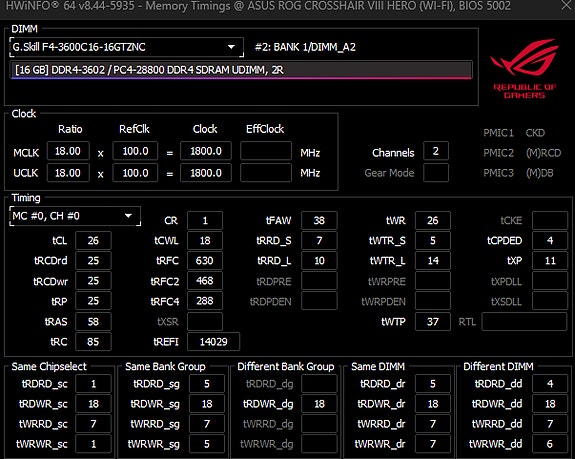
Task: Click the tWR value field
Action: point(433,220)
